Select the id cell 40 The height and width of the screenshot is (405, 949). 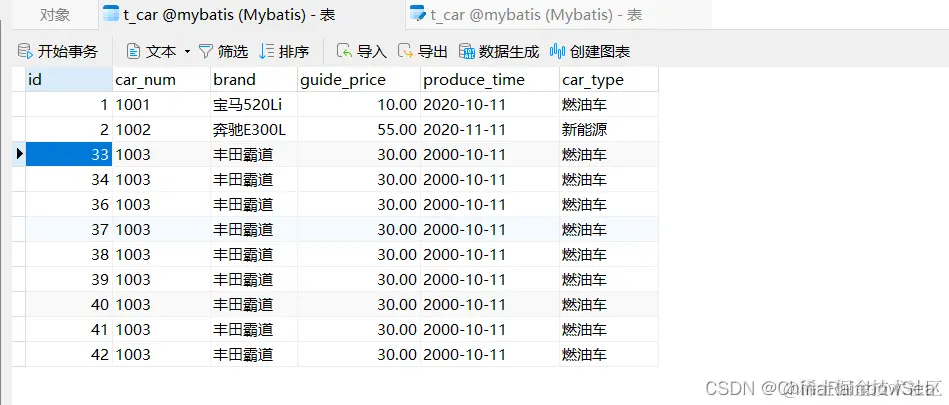pyautogui.click(x=68, y=305)
